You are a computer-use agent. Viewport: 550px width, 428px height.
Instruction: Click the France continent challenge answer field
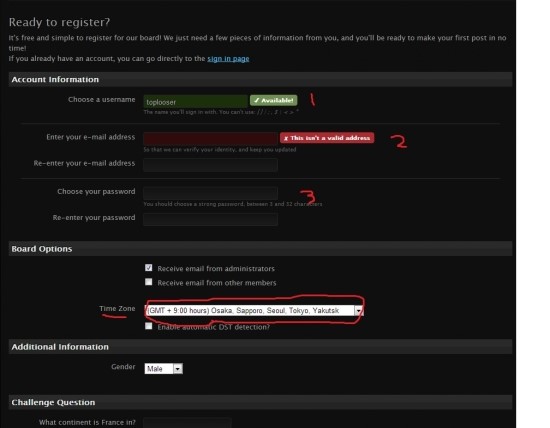click(187, 423)
